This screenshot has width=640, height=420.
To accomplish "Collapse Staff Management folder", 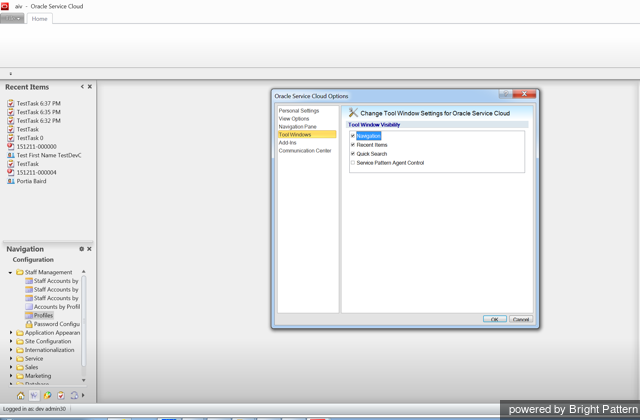I will [10, 272].
